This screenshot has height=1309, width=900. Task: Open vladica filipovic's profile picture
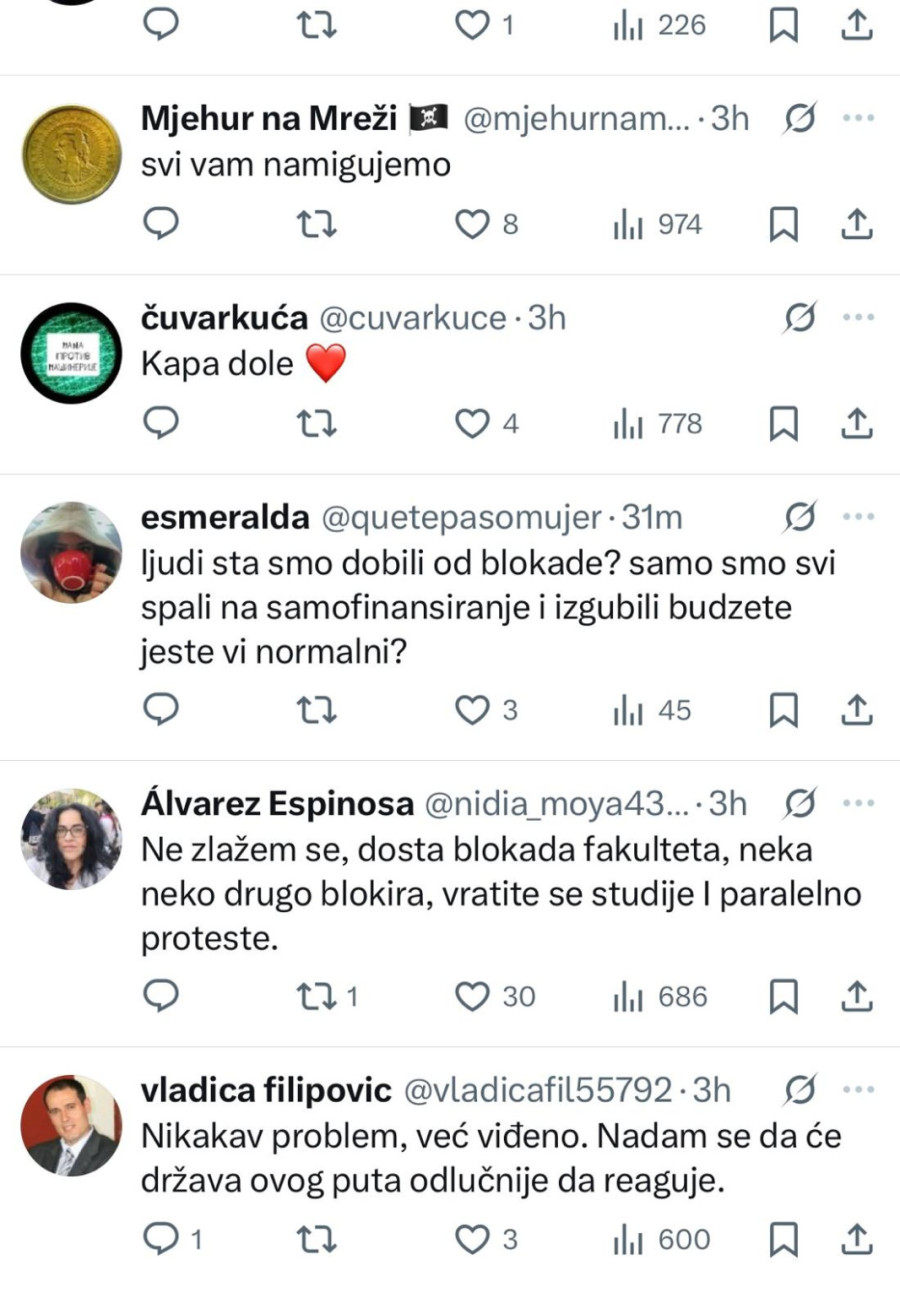(71, 1125)
